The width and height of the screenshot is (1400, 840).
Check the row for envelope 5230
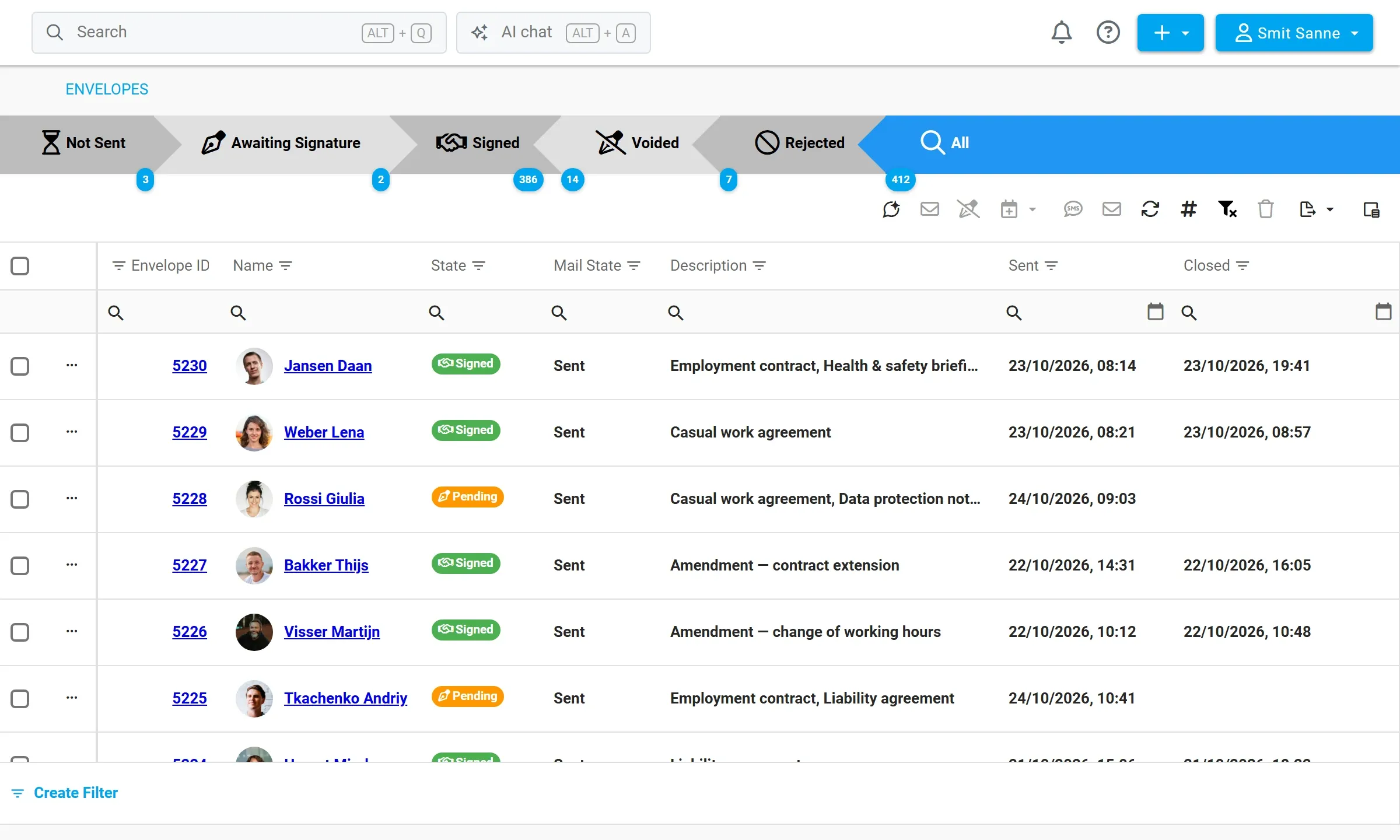[20, 366]
